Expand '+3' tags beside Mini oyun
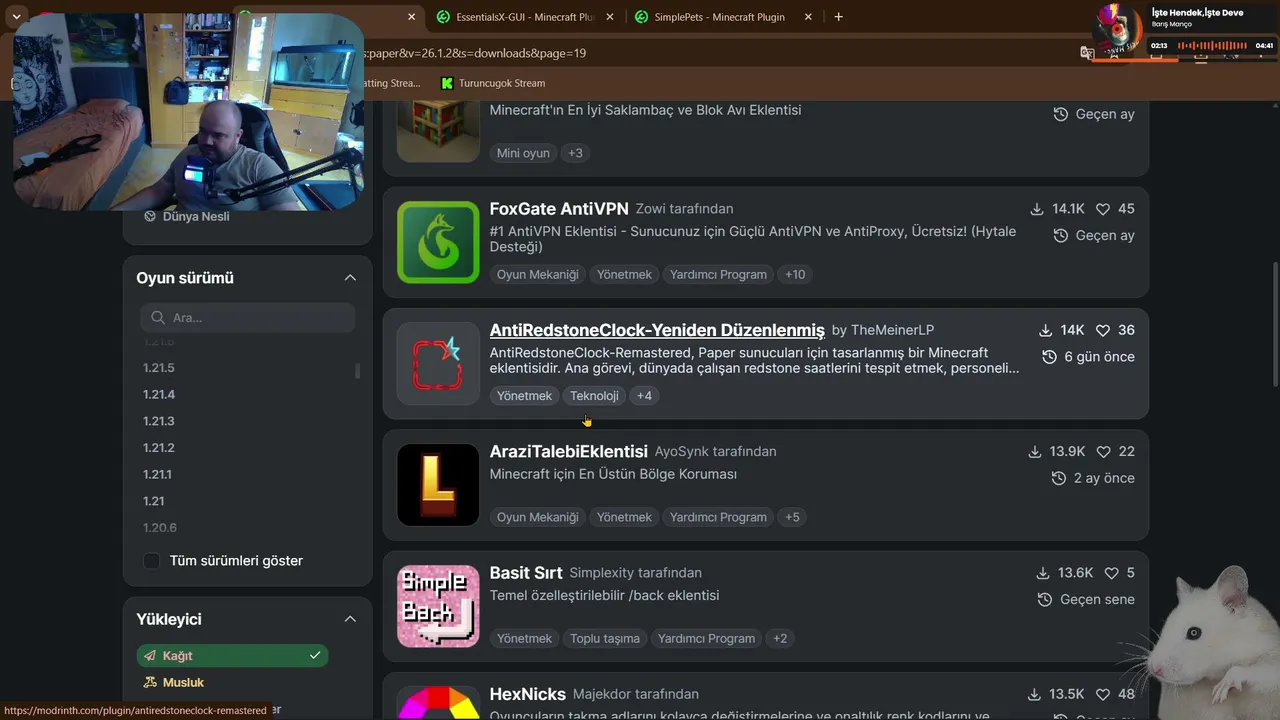The image size is (1280, 720). click(575, 153)
